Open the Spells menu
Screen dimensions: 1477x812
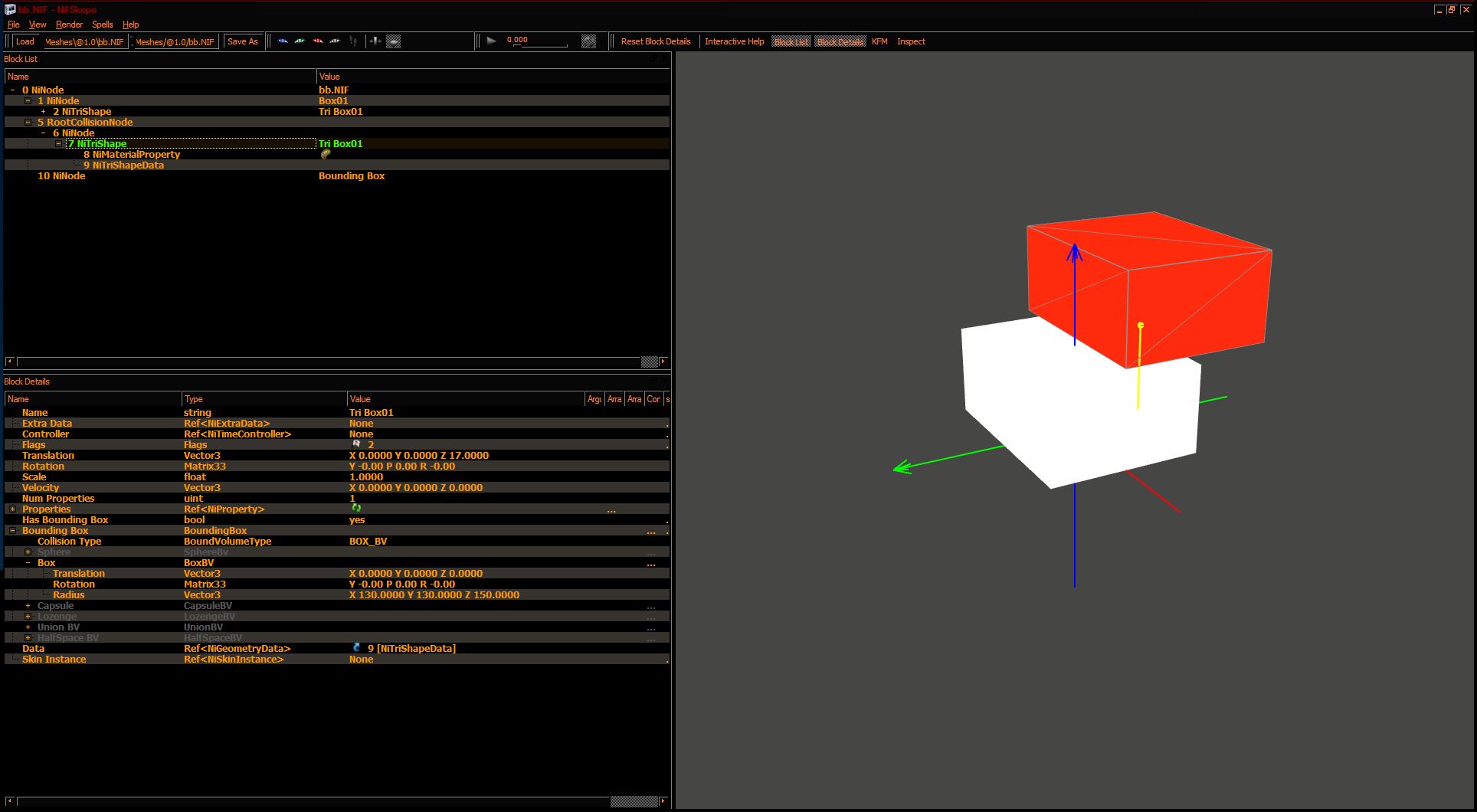[102, 25]
